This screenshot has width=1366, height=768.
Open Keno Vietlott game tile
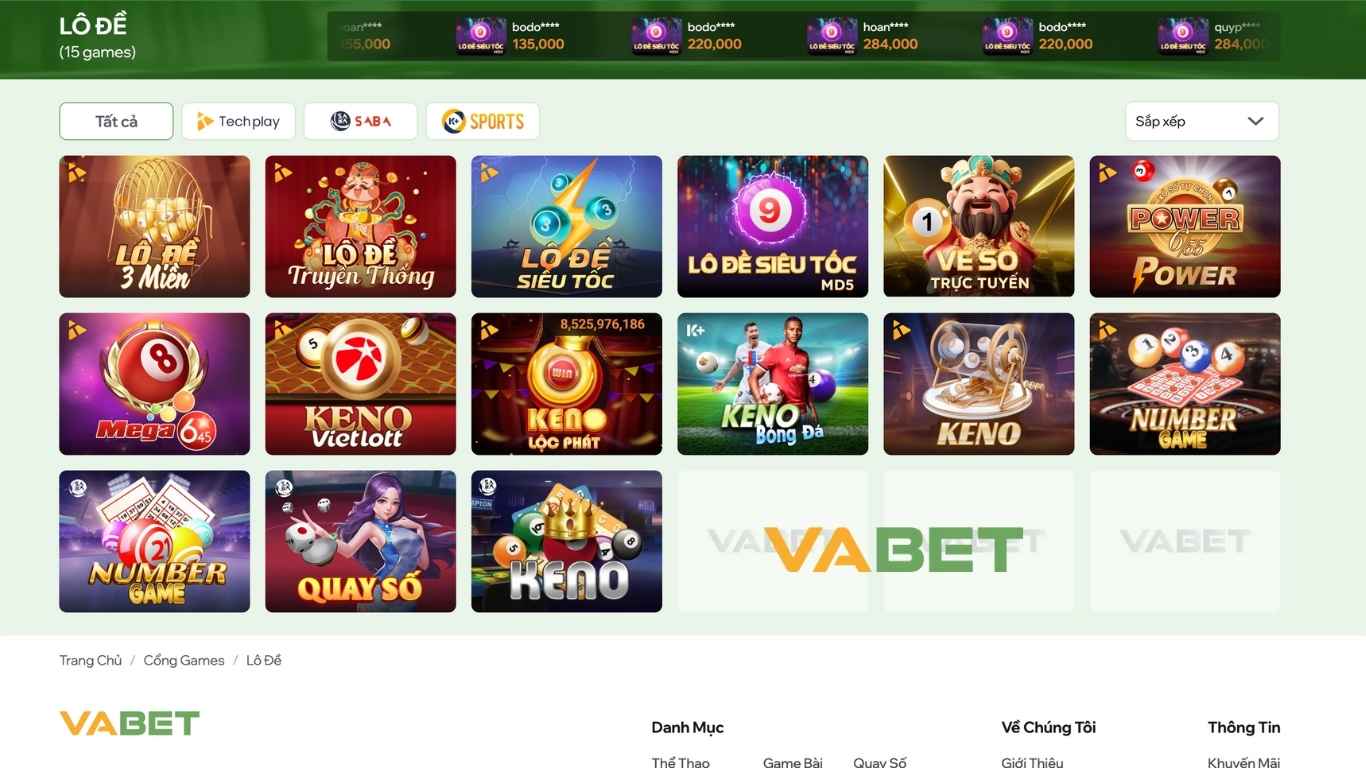point(360,384)
